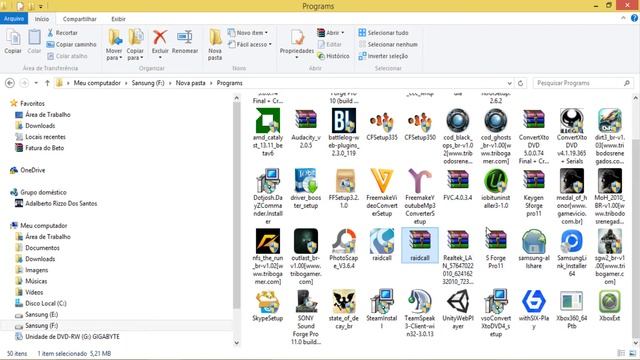Select the withSIX-Play file icon
The height and width of the screenshot is (360, 640).
[534, 302]
